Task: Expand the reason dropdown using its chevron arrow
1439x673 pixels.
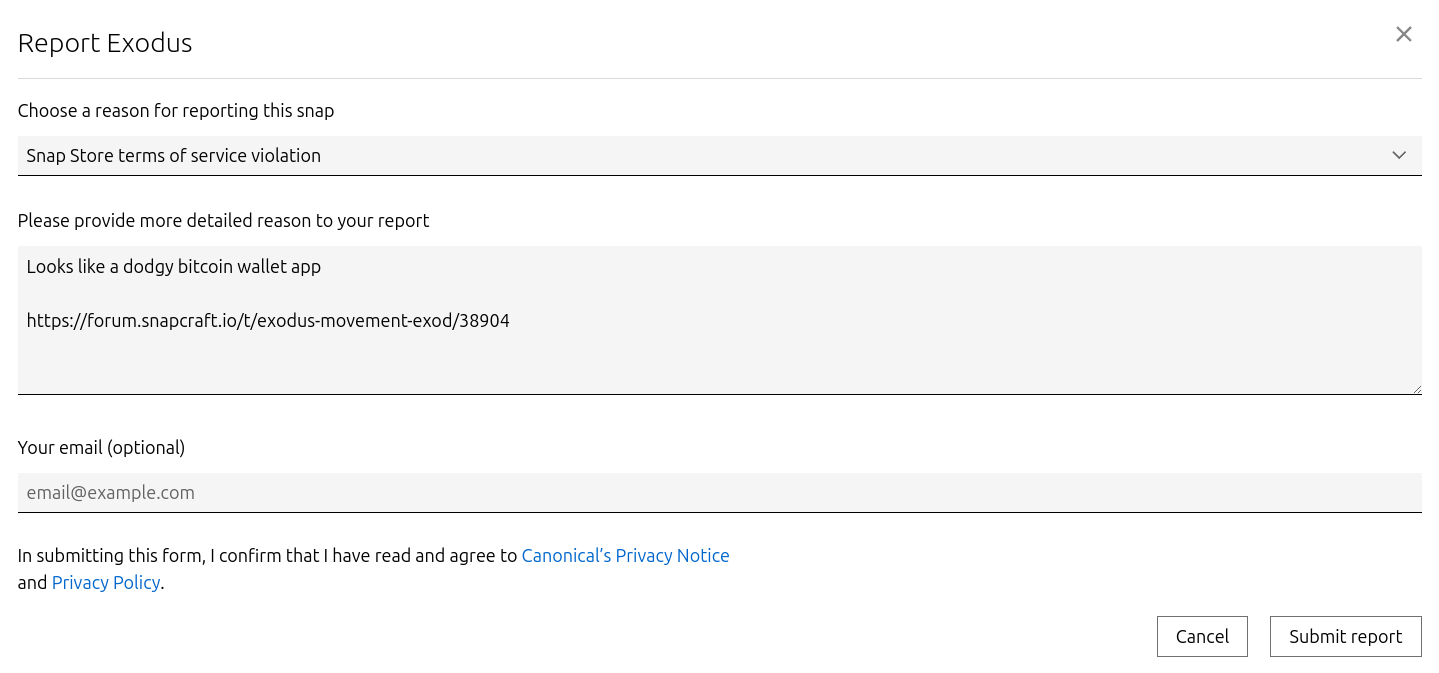Action: point(1399,155)
